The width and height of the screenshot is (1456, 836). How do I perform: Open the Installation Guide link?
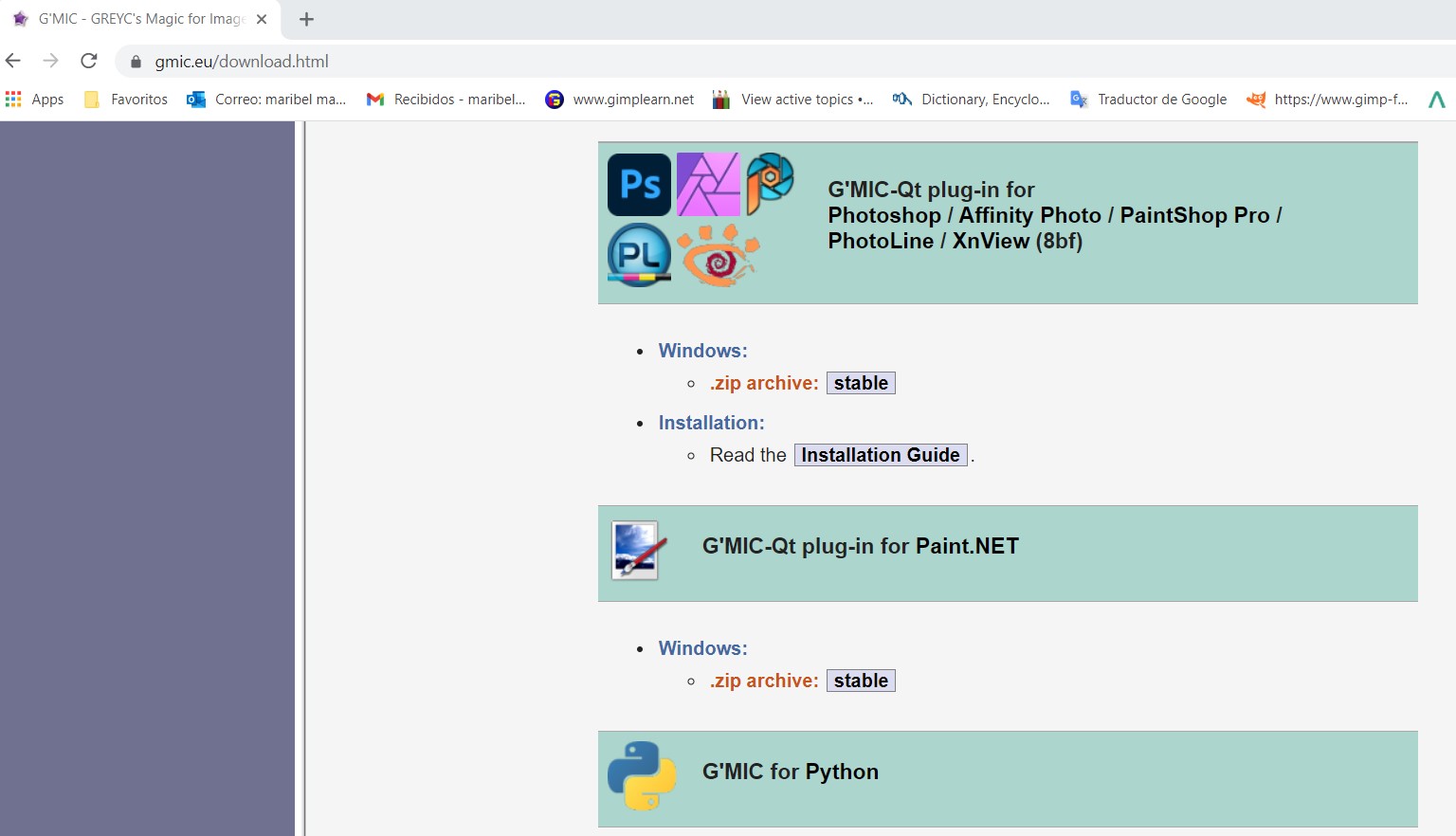tap(881, 455)
